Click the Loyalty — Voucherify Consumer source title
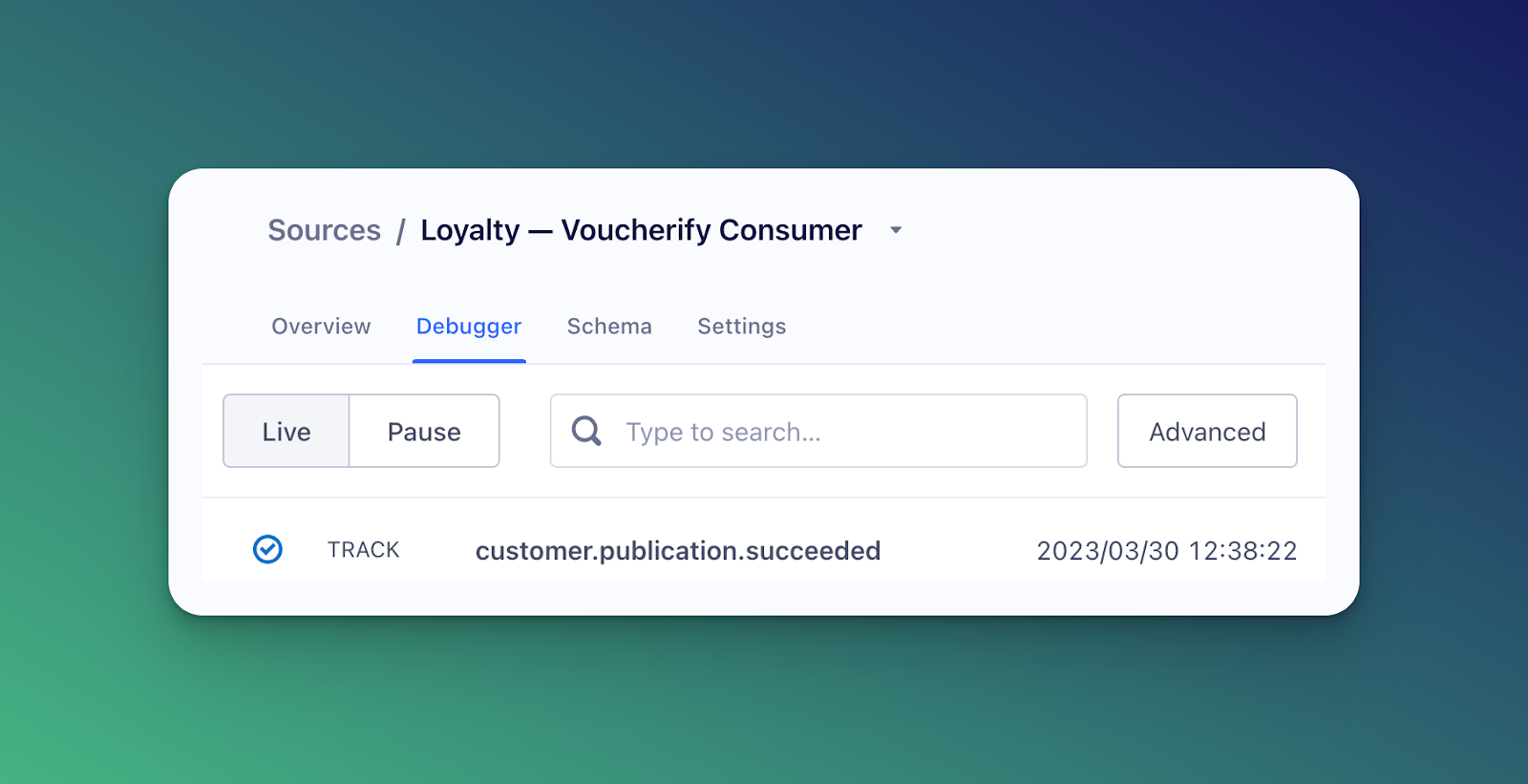This screenshot has width=1528, height=784. point(641,230)
